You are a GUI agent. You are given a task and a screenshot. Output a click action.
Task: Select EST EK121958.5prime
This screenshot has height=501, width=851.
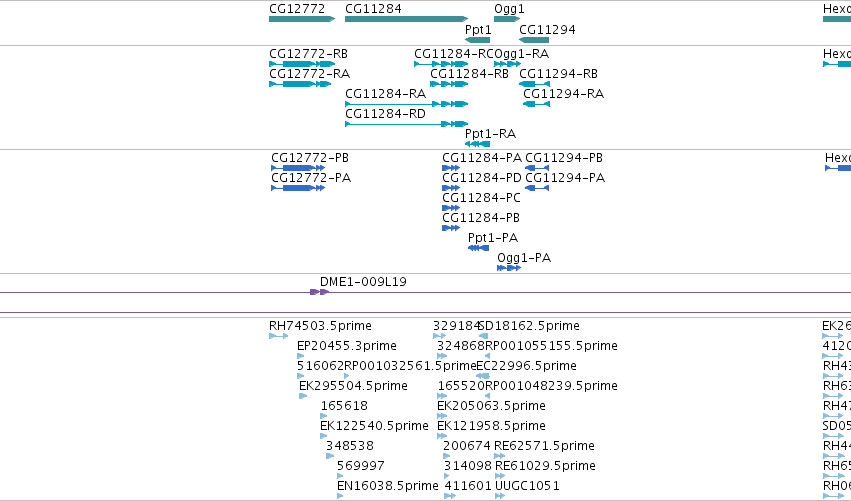[x=442, y=437]
